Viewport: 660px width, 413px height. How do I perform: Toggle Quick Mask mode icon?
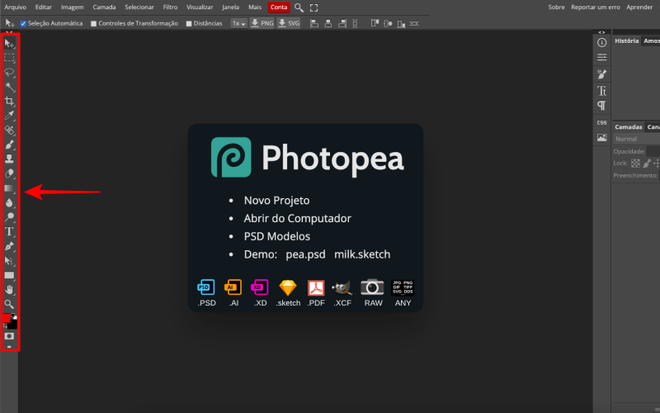[9, 336]
